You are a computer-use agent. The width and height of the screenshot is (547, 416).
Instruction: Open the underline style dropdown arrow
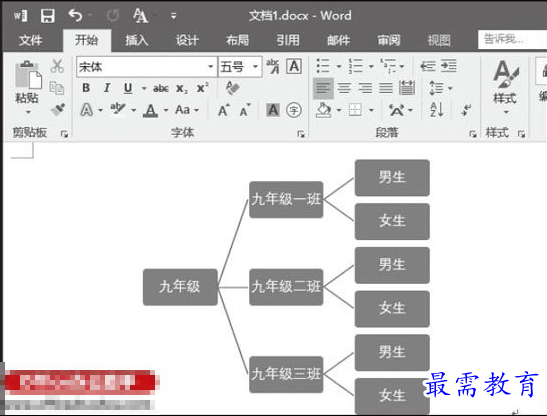144,89
